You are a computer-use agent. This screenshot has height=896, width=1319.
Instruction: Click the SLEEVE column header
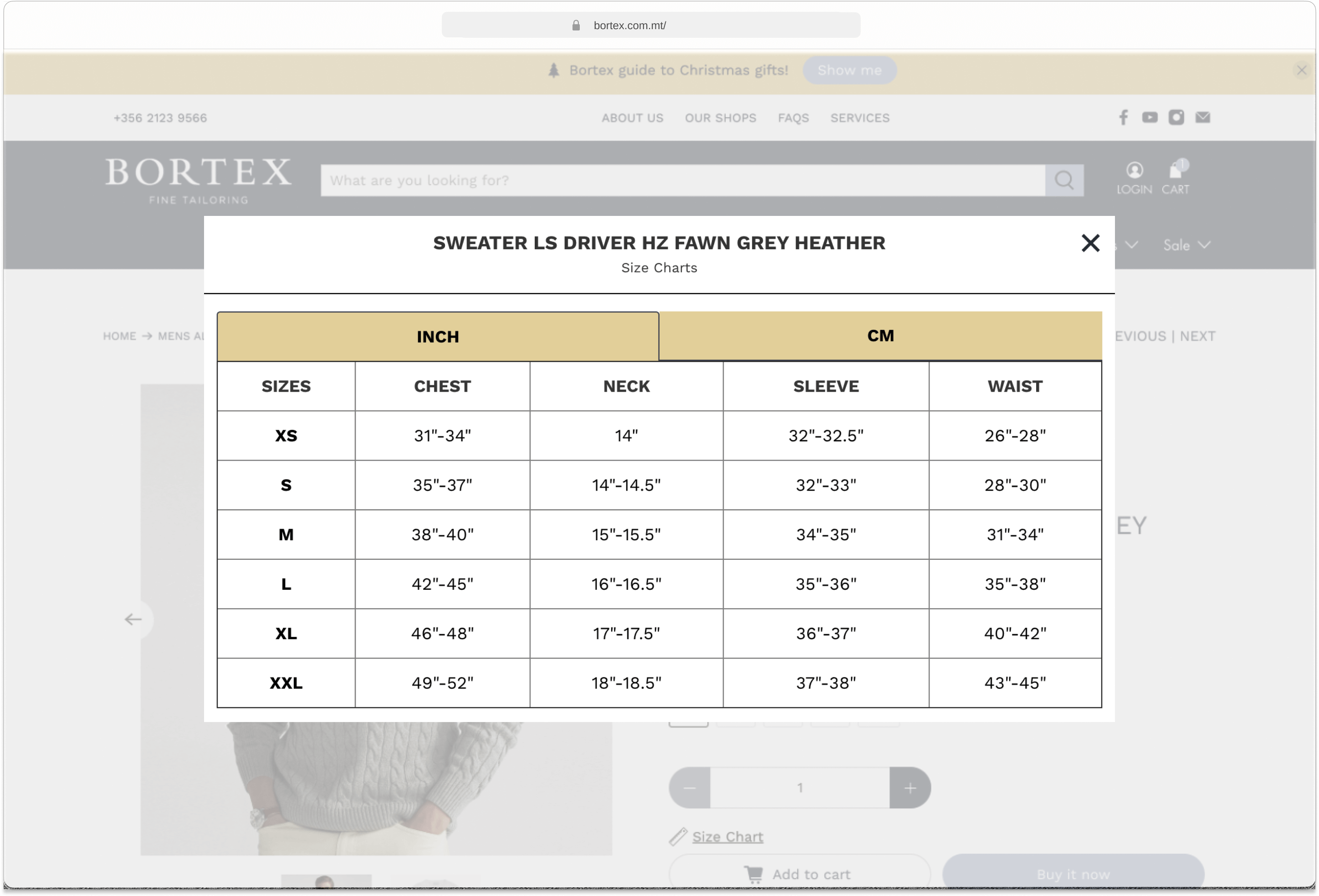point(826,386)
